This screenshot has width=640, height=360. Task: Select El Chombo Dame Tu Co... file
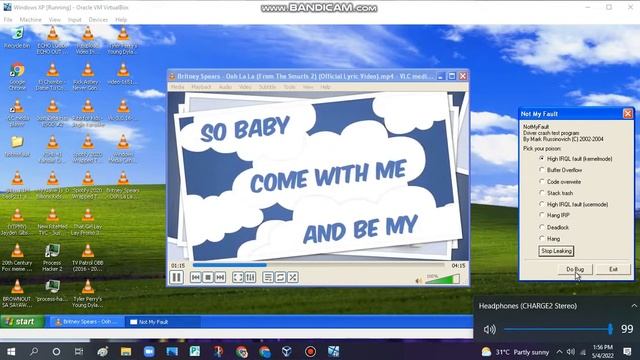tap(52, 77)
